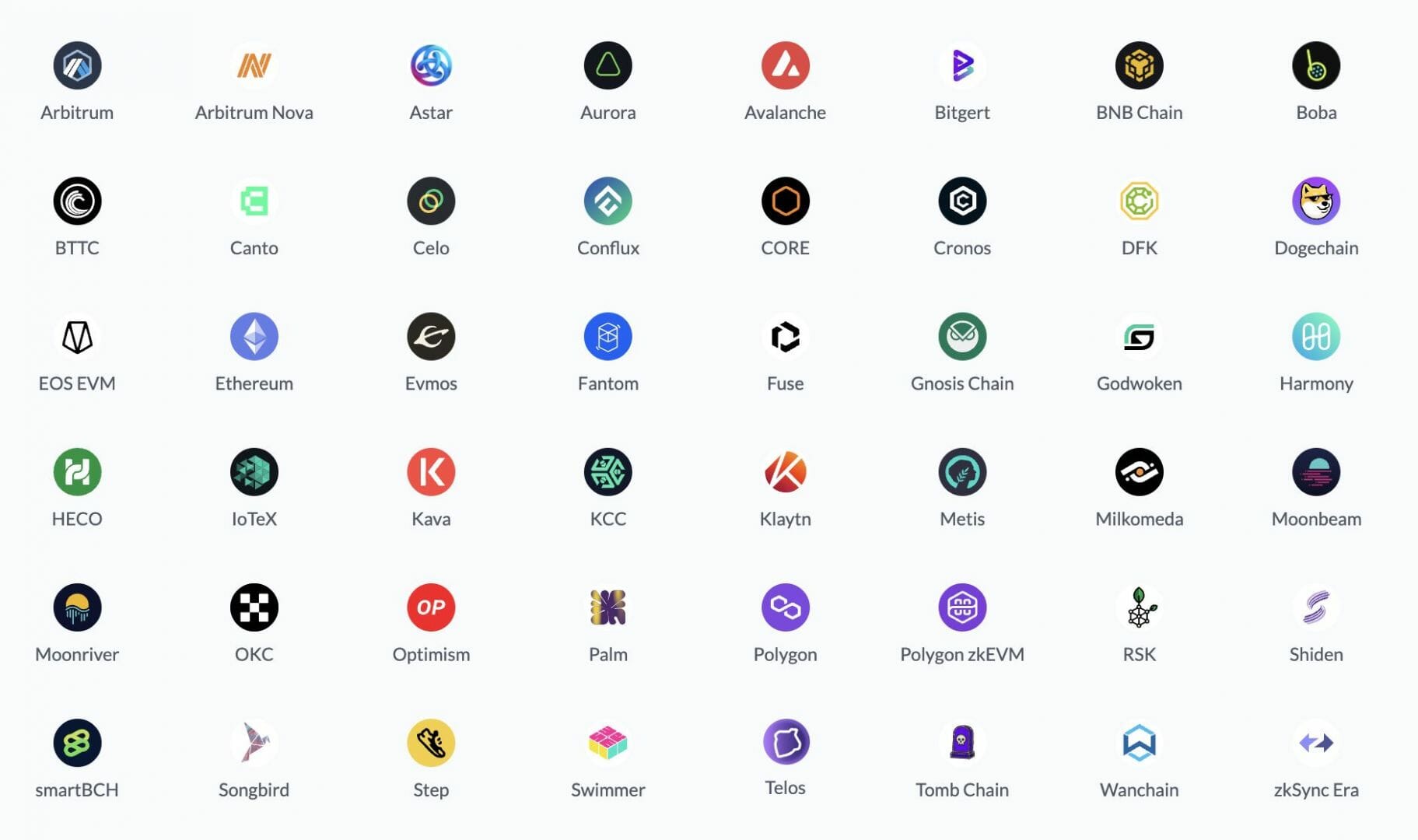This screenshot has width=1418, height=840.
Task: Choose the smartBCH chain icon
Action: (x=77, y=742)
